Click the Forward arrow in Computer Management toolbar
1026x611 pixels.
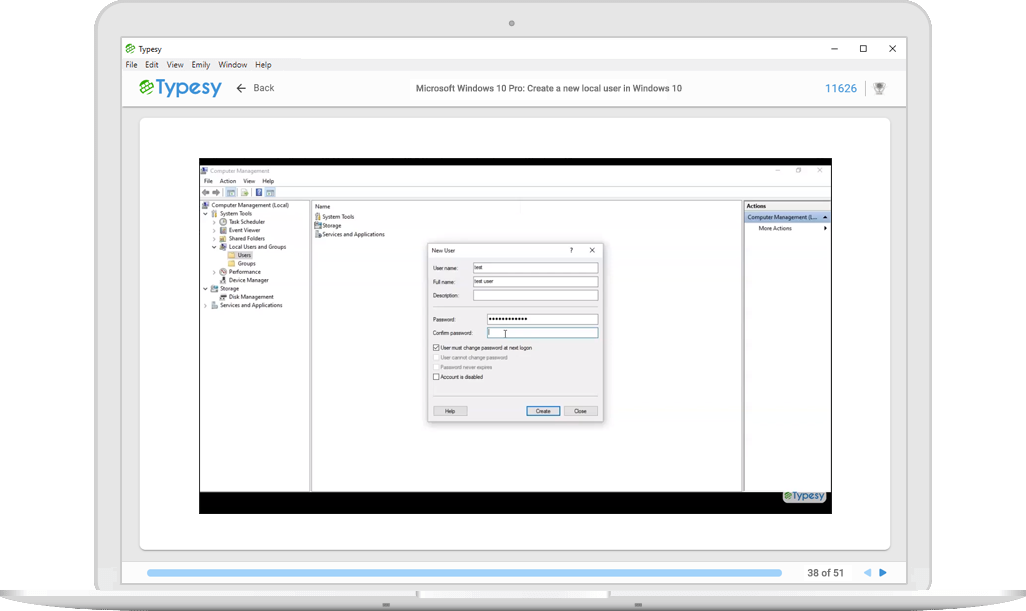pos(216,192)
